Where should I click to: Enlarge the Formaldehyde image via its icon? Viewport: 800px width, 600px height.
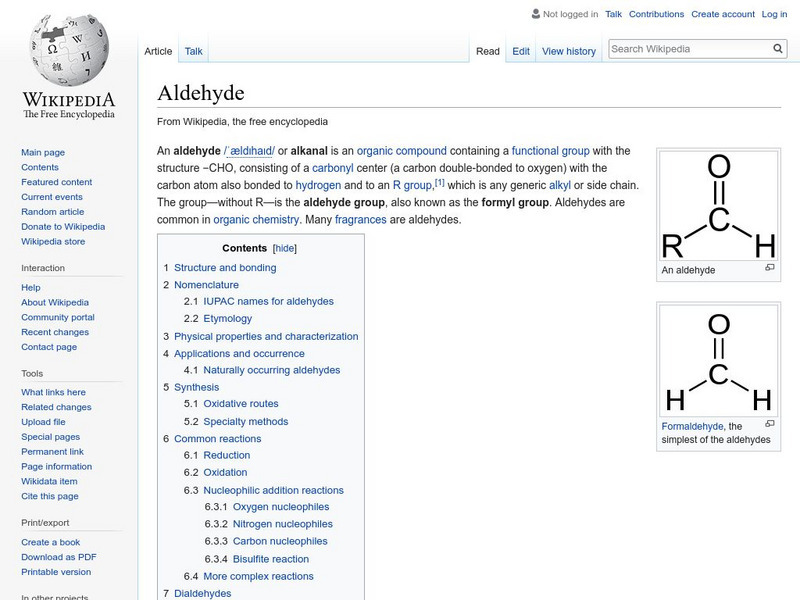point(770,423)
